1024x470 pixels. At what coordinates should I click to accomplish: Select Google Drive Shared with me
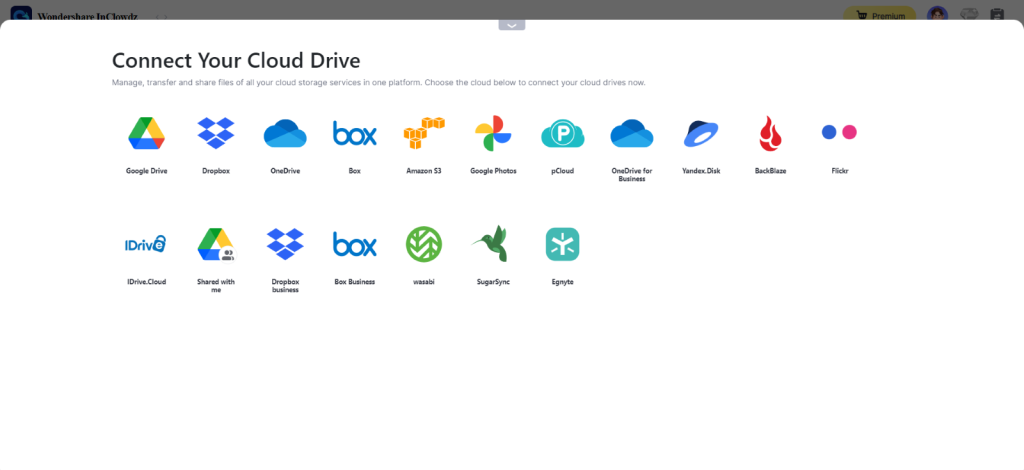[216, 244]
